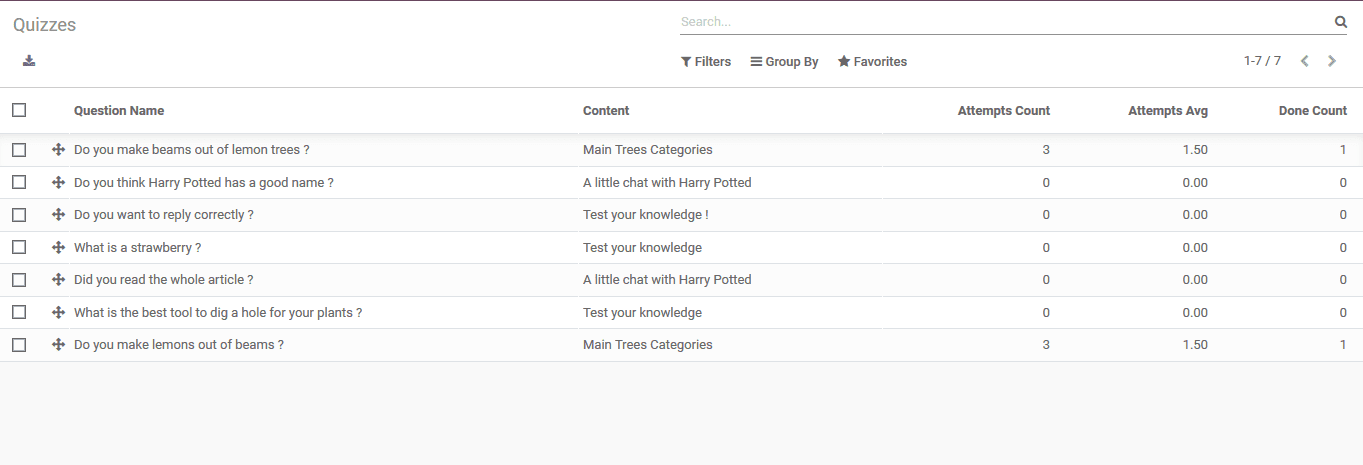Grab the drag handle for 'What is a strawberry ?'
1363x465 pixels.
coord(59,247)
